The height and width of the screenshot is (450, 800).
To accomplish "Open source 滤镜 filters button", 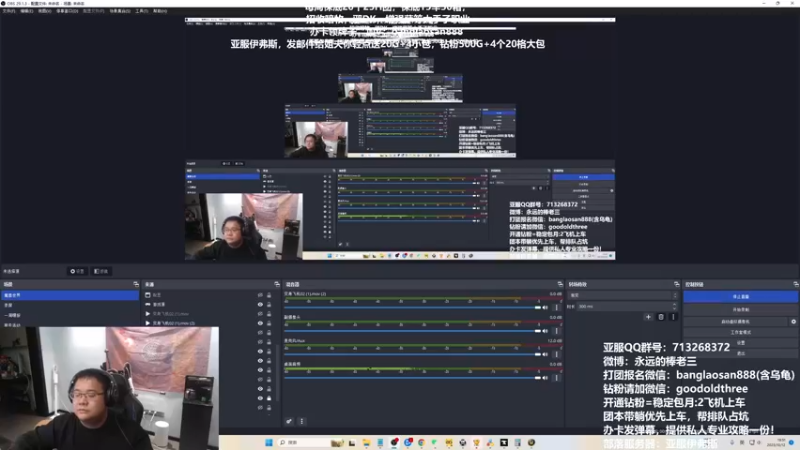I will (x=102, y=271).
